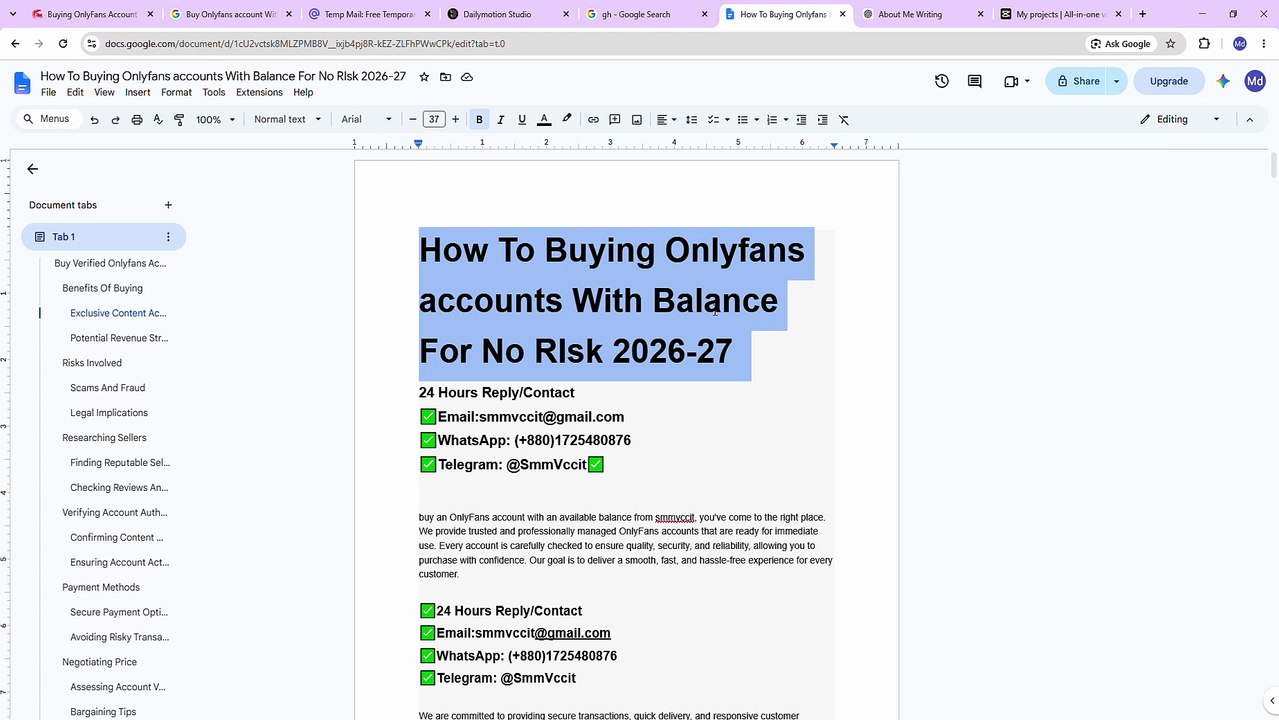Open the Insert menu

[137, 92]
